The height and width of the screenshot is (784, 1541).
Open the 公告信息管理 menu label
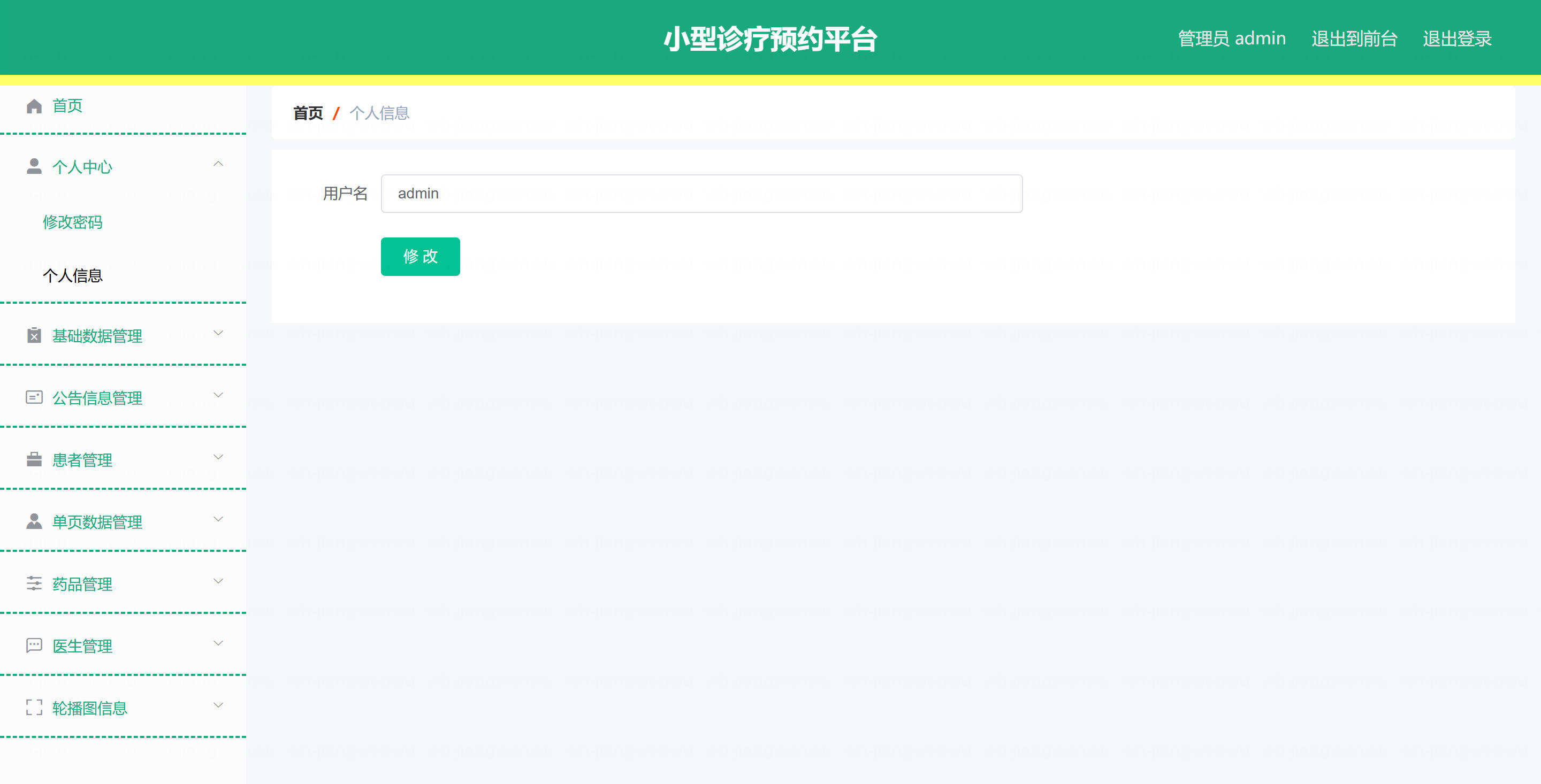[x=97, y=398]
